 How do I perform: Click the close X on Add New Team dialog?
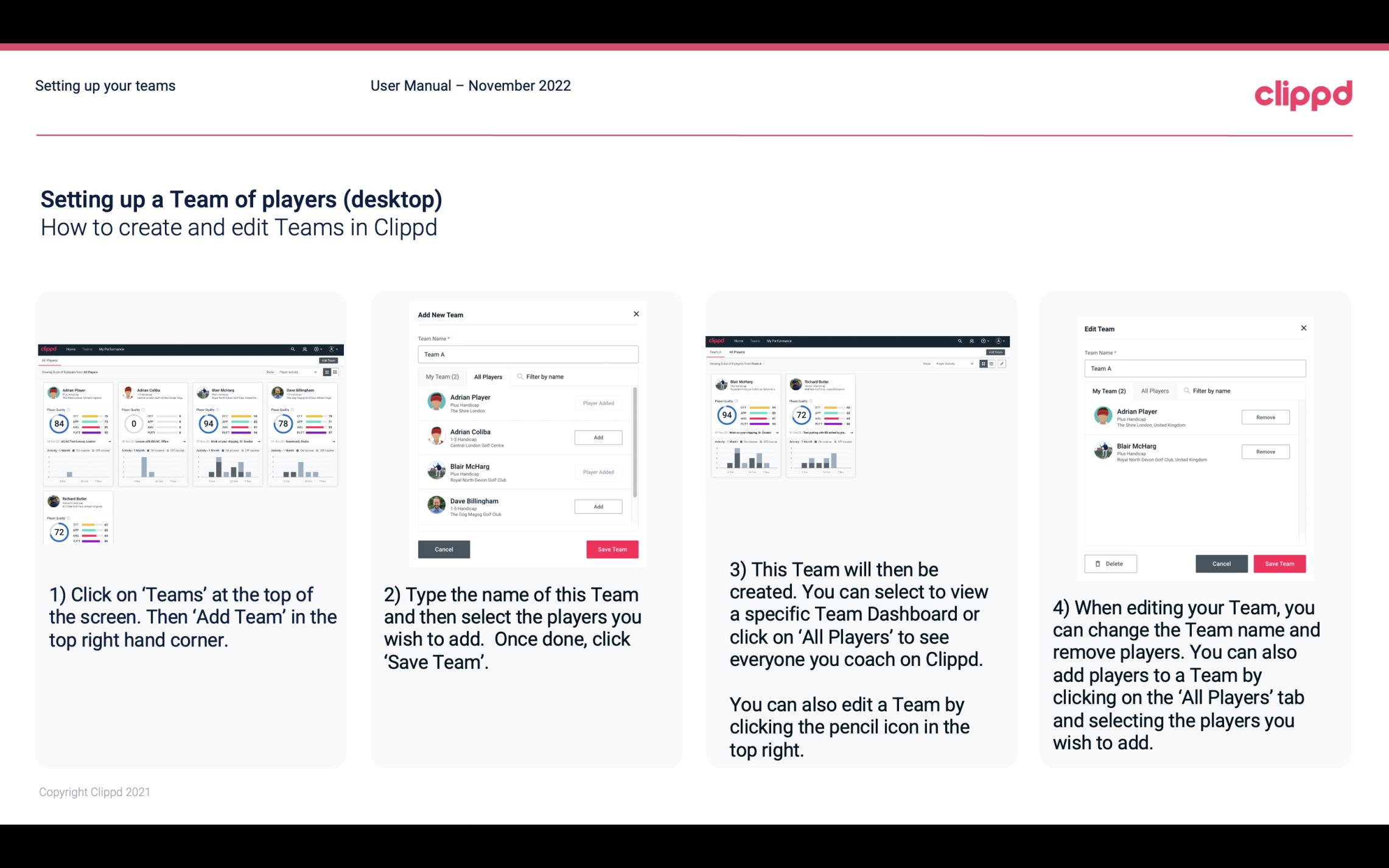pyautogui.click(x=636, y=313)
